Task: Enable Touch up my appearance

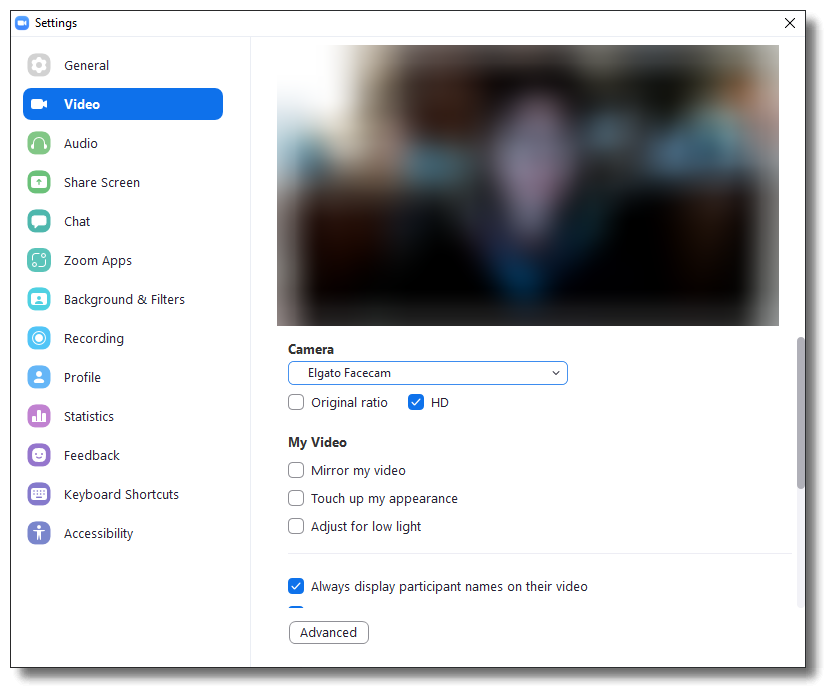Action: click(x=296, y=498)
